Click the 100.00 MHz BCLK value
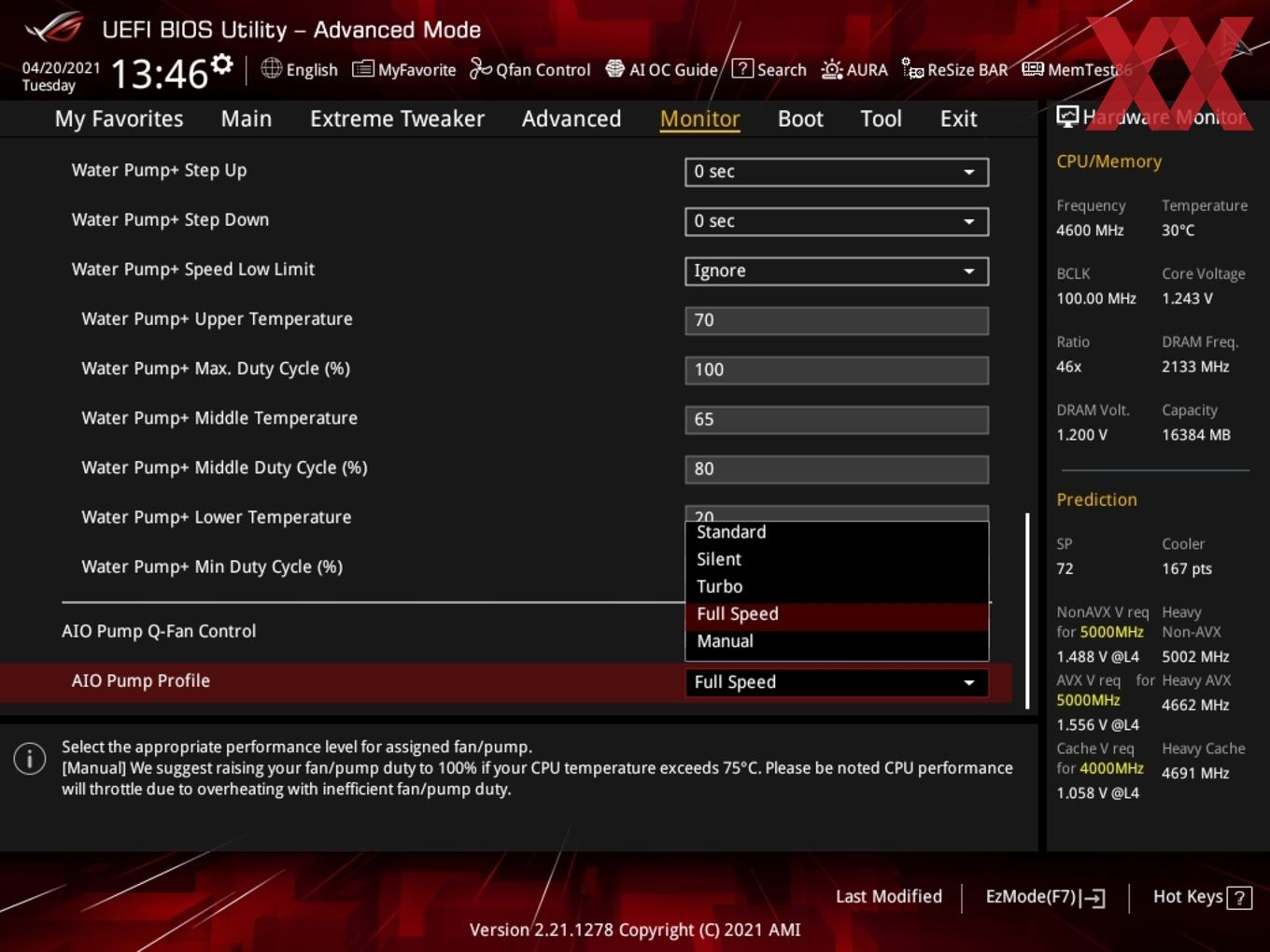Viewport: 1270px width, 952px height. point(1096,298)
